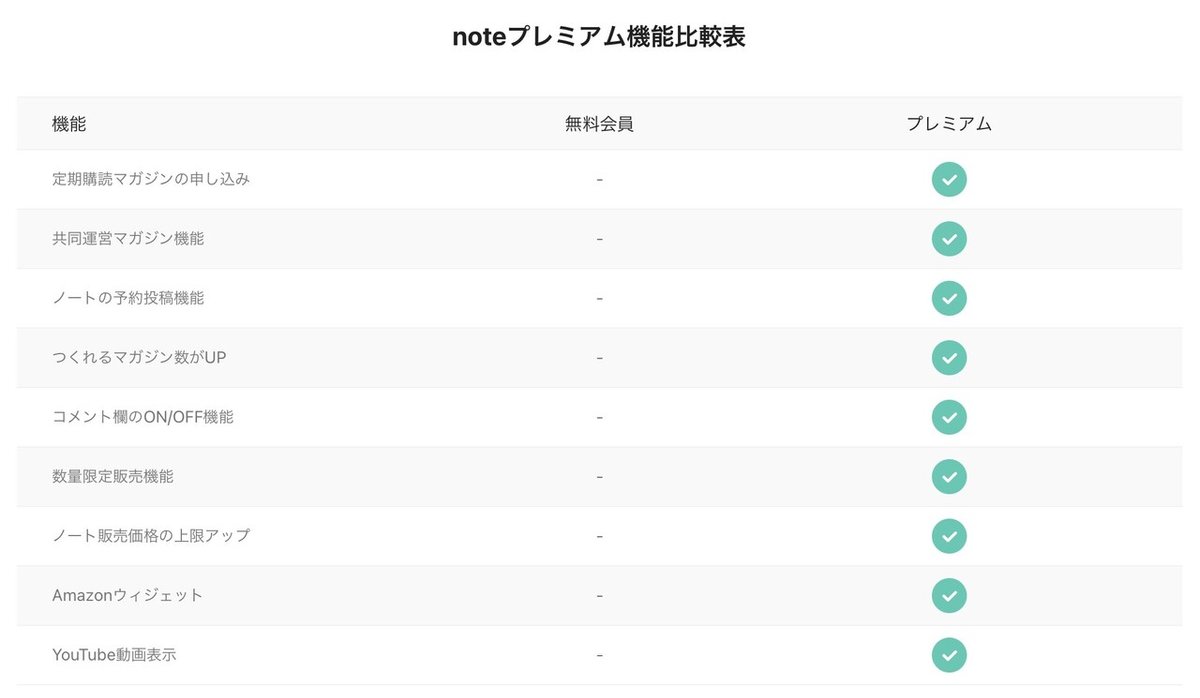Click the 定期購読マガジンの申し込み feature label
Image resolution: width=1200 pixels, height=698 pixels.
[151, 180]
